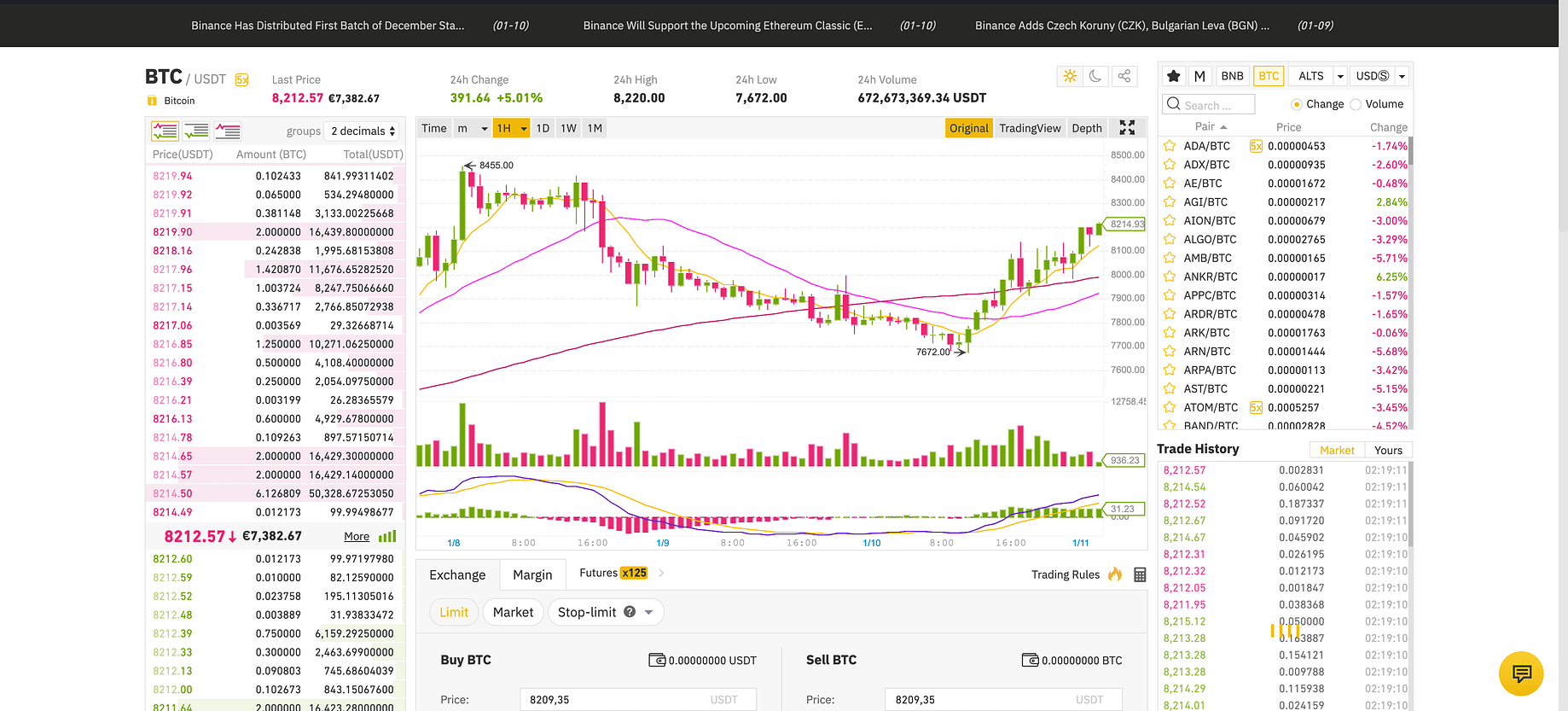The image size is (1568, 711).
Task: Open the Exchange trading tab
Action: 457,574
